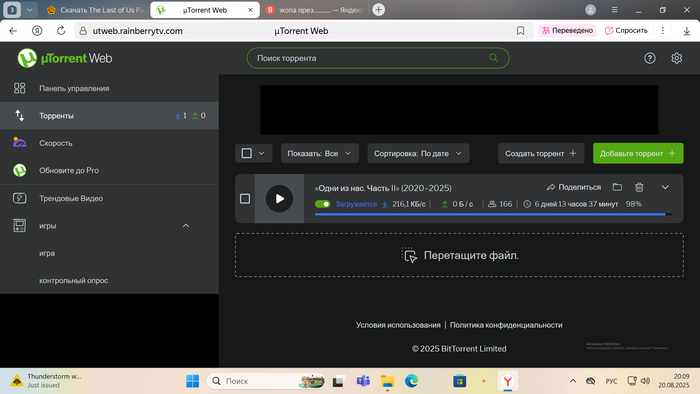This screenshot has height=394, width=700.
Task: Play the torrent with the play button
Action: (x=279, y=199)
